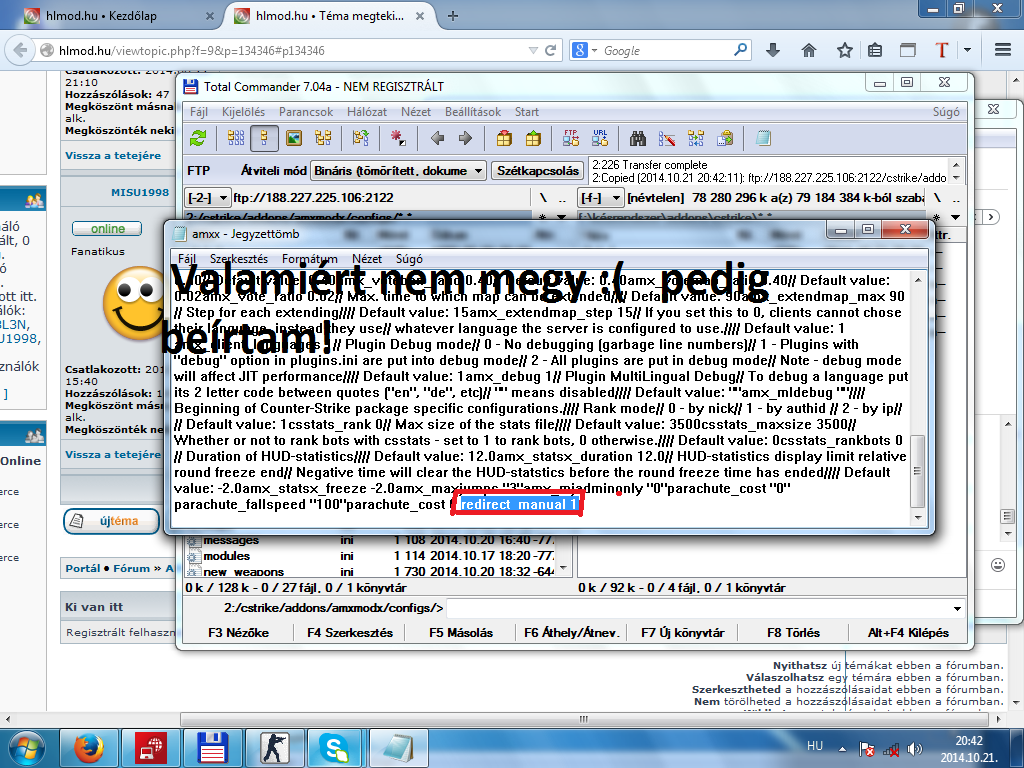Open Hálózat menu in Total Commander

366,112
